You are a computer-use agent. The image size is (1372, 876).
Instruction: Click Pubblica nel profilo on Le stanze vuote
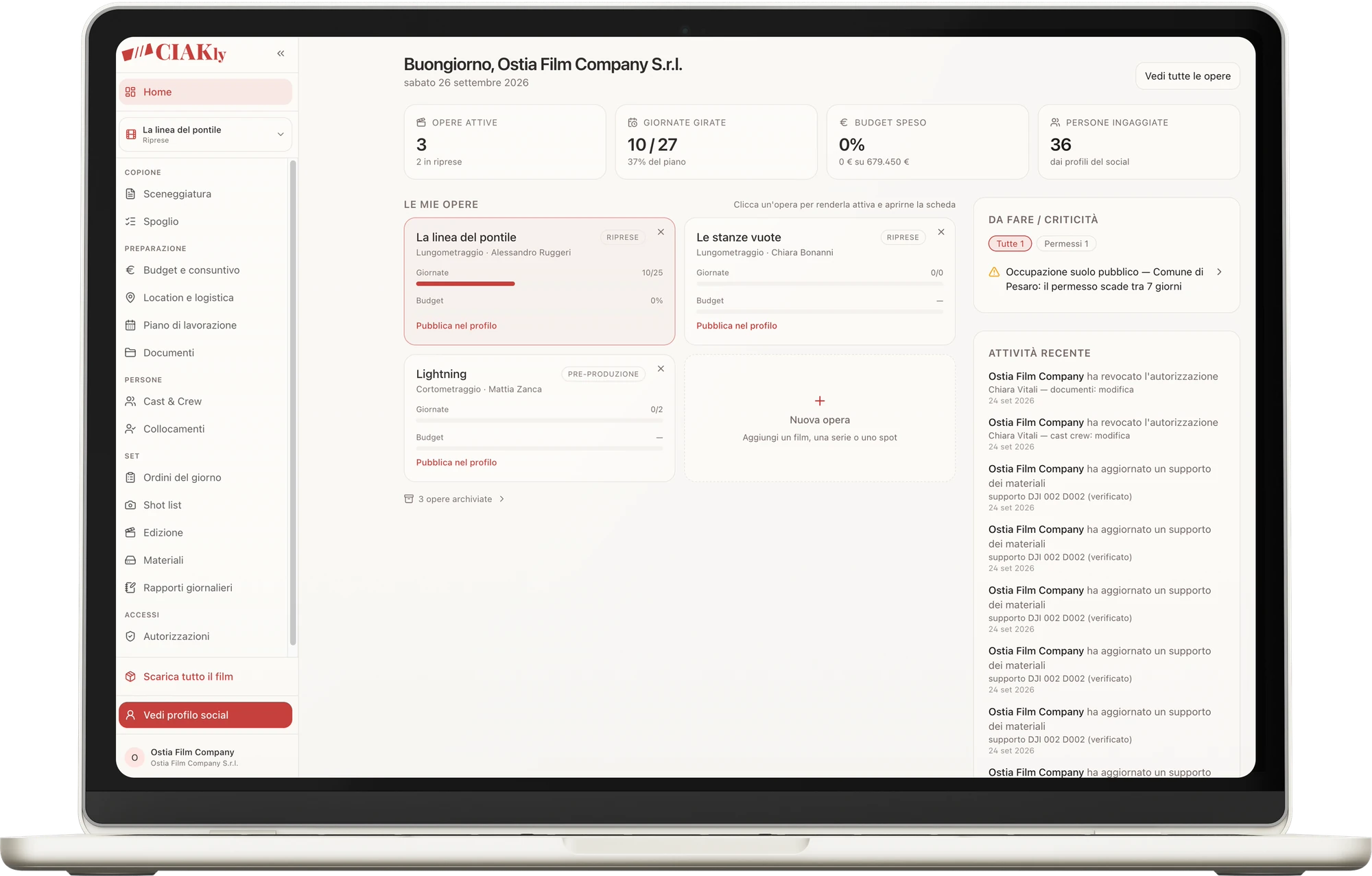(737, 326)
